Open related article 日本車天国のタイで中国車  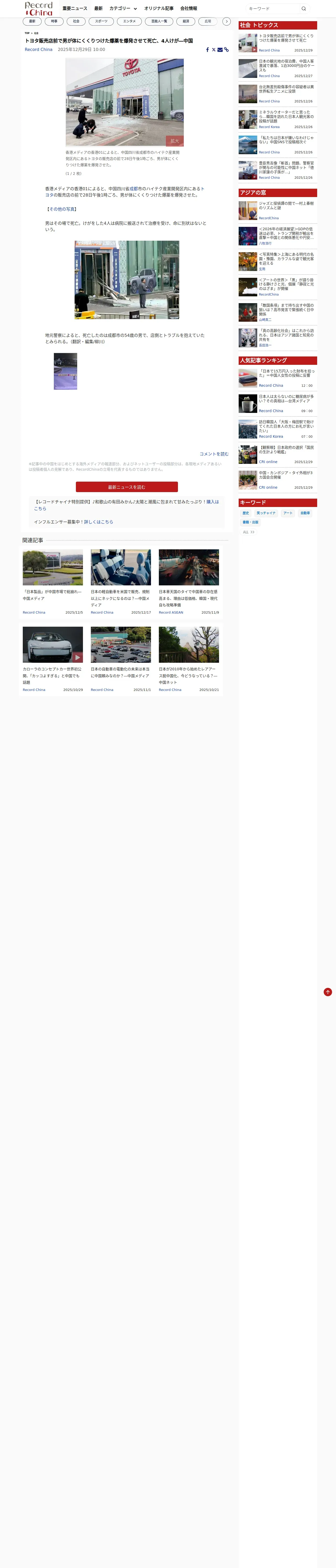189,583
